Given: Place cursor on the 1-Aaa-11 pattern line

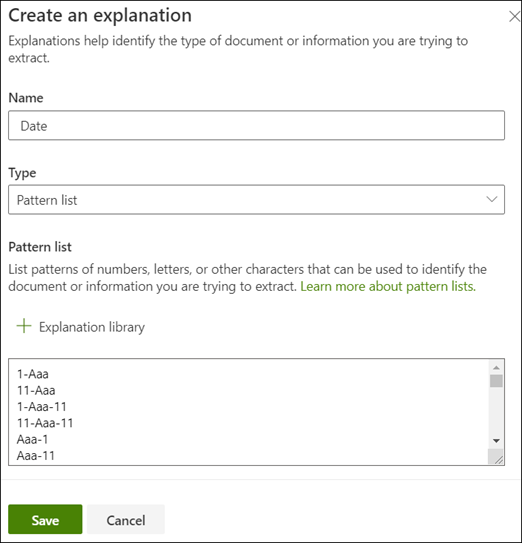Looking at the screenshot, I should (x=42, y=407).
